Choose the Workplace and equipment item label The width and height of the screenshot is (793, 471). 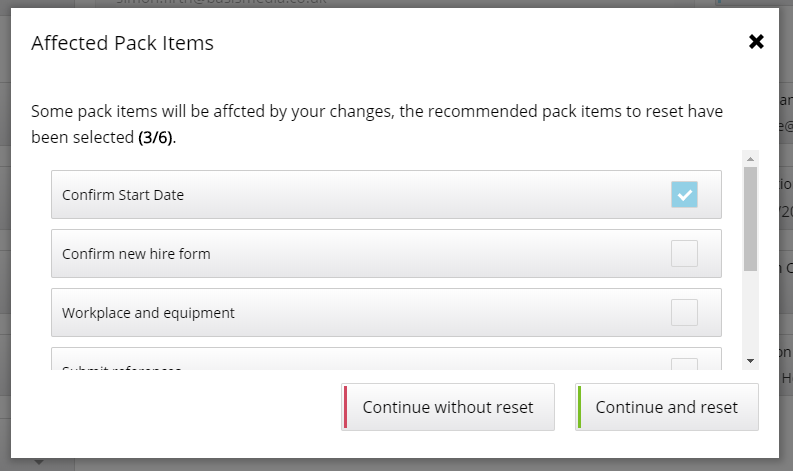(x=148, y=313)
